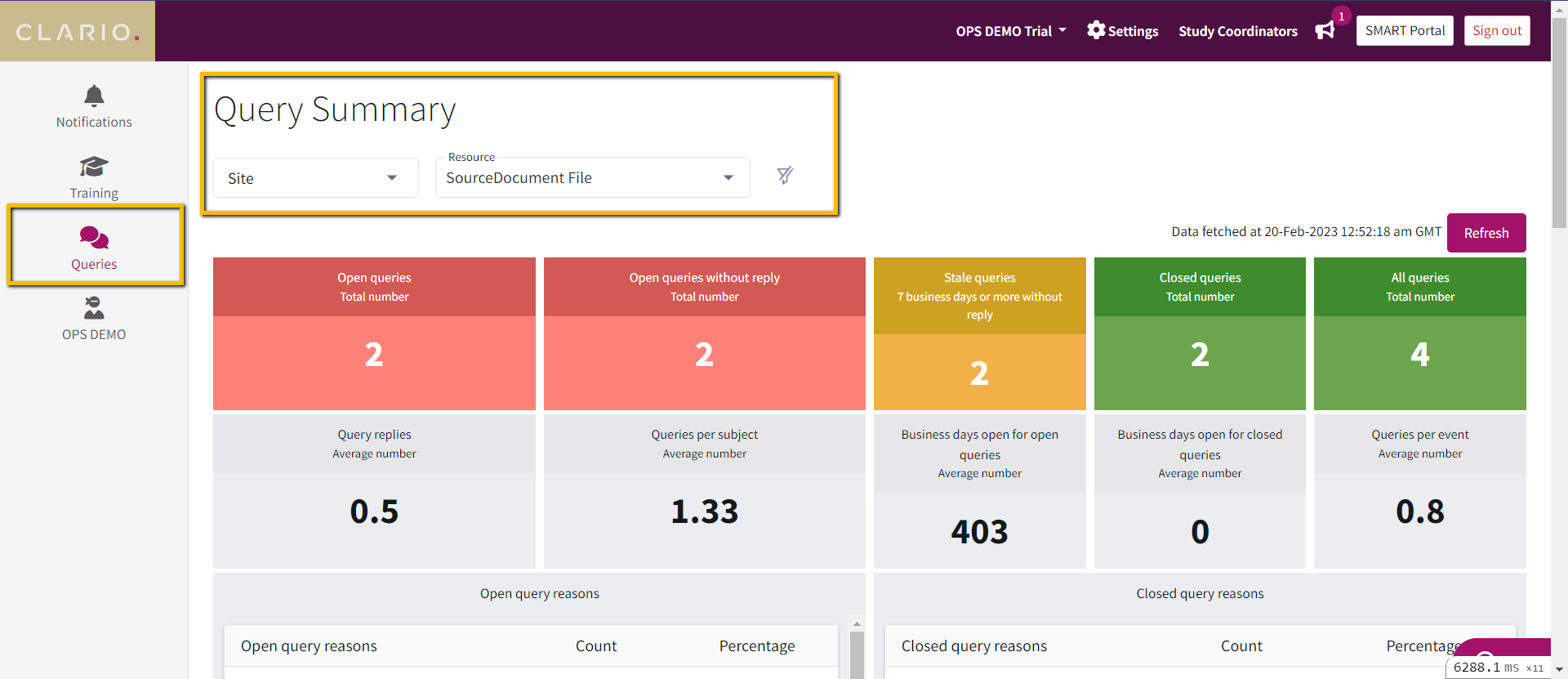Refresh the query summary data
1568x679 pixels.
(1486, 233)
